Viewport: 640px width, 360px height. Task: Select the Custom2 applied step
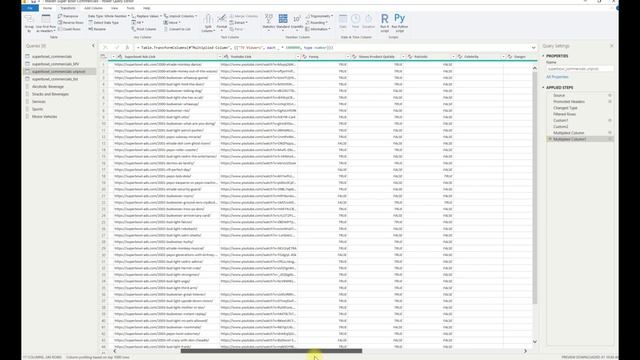560,127
